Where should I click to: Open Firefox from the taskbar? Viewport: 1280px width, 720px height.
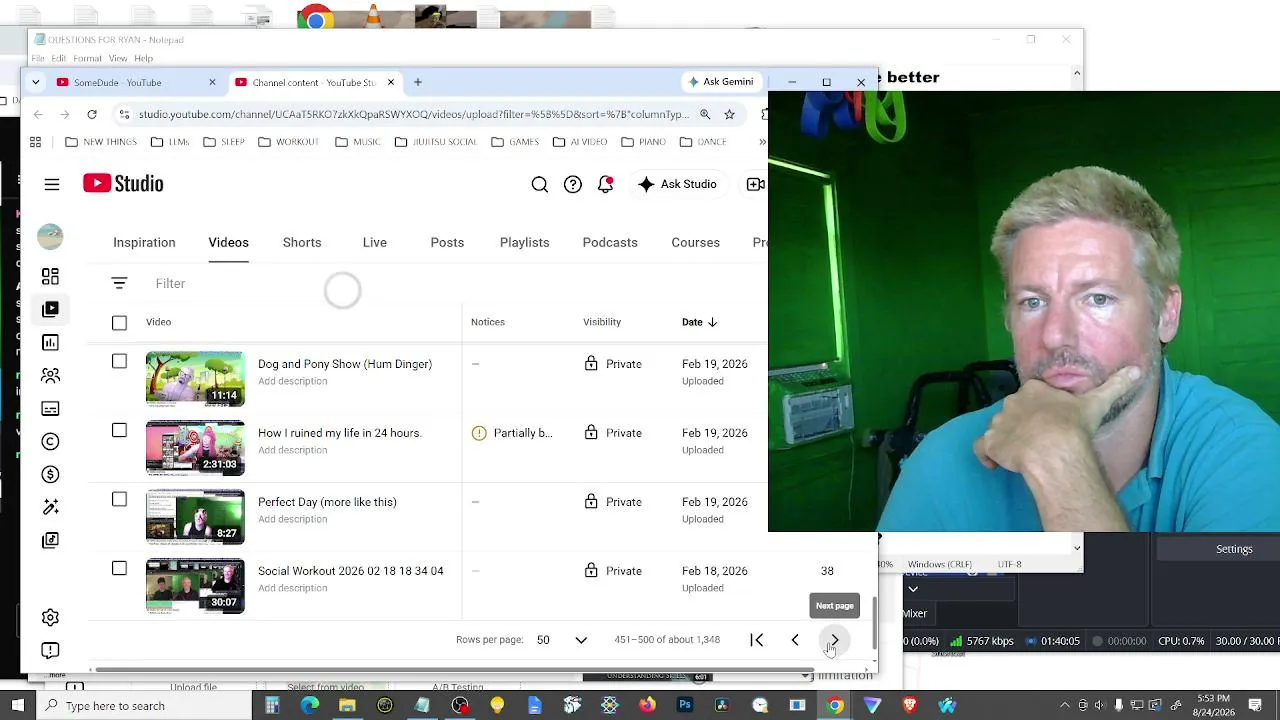click(647, 706)
